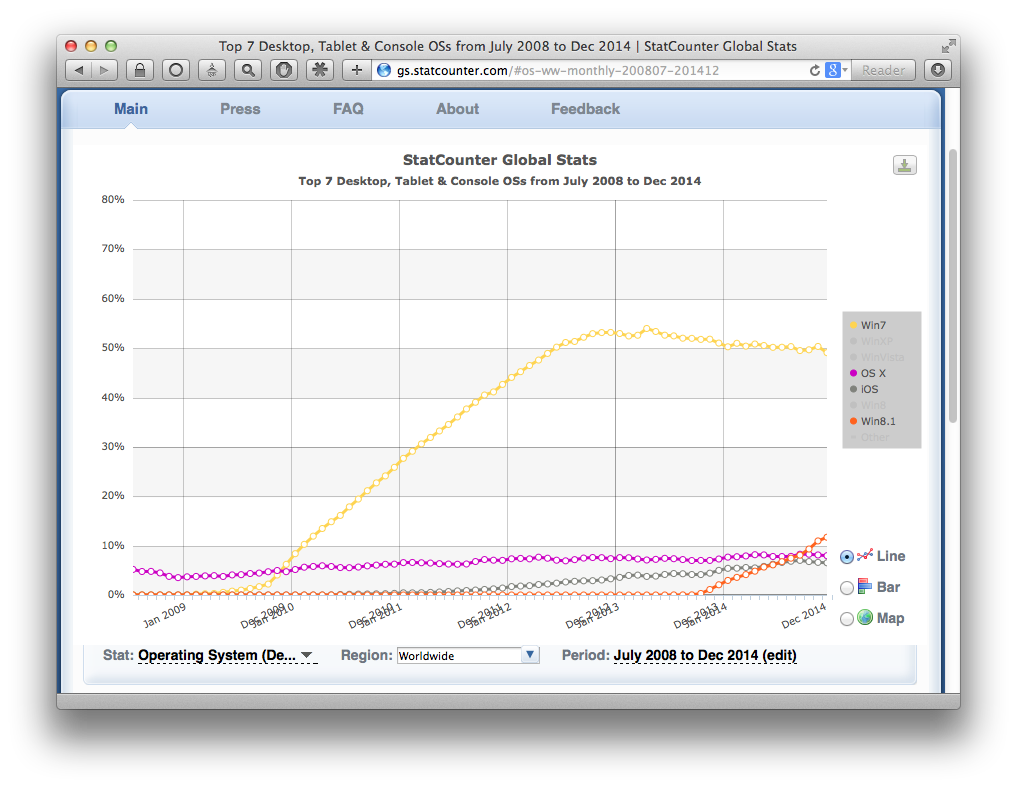1017x788 pixels.
Task: Open the About tab
Action: [457, 109]
